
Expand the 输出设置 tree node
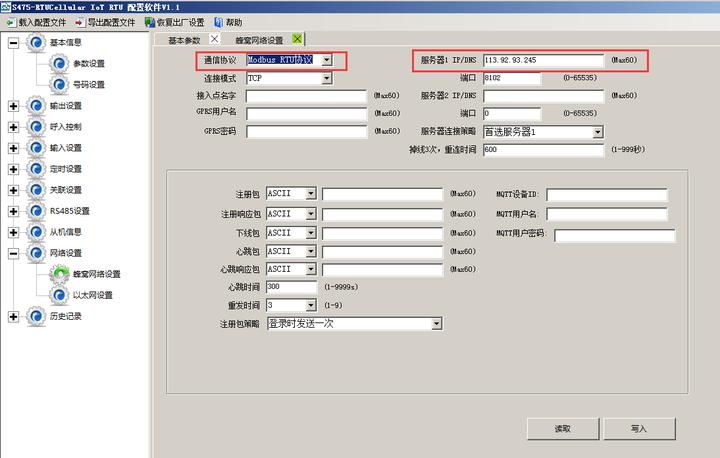pyautogui.click(x=13, y=106)
